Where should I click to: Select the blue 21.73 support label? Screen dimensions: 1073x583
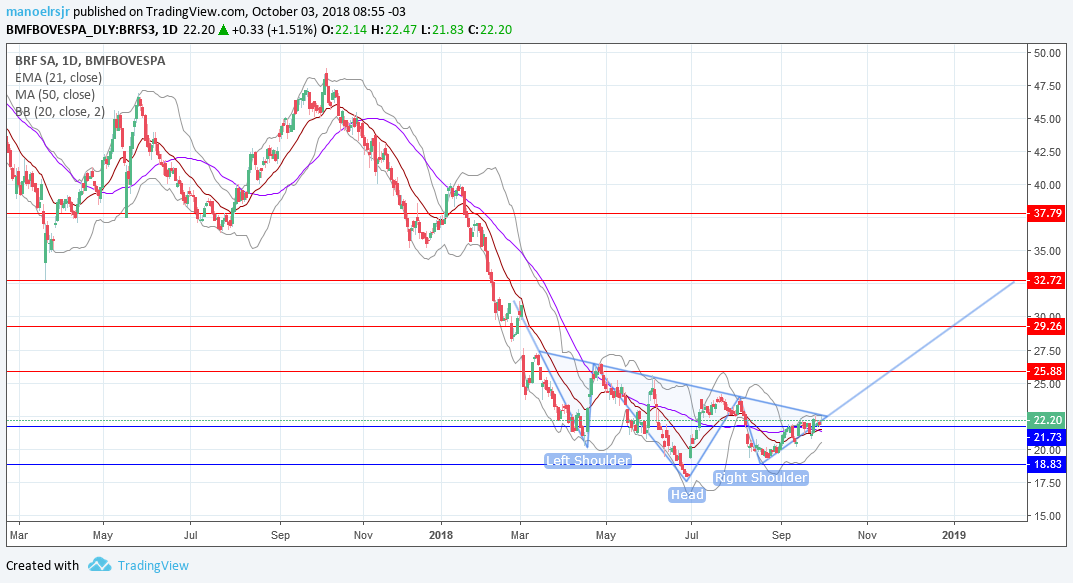click(1047, 437)
